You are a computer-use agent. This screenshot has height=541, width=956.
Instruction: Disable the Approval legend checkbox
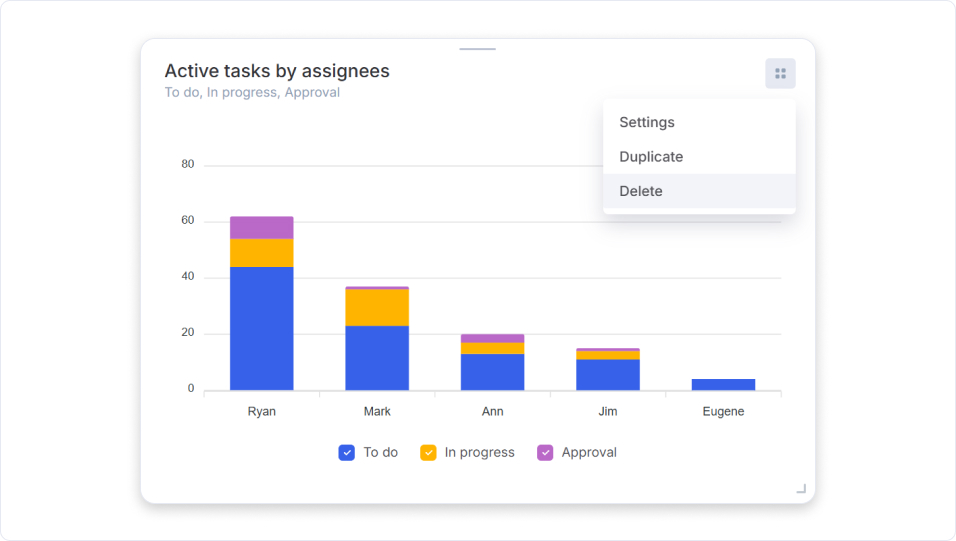point(545,453)
